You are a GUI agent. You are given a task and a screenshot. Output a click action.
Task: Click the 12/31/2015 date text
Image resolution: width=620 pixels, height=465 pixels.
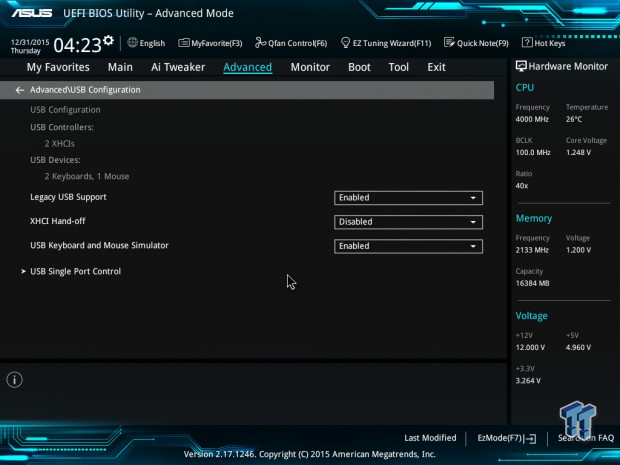tap(30, 42)
